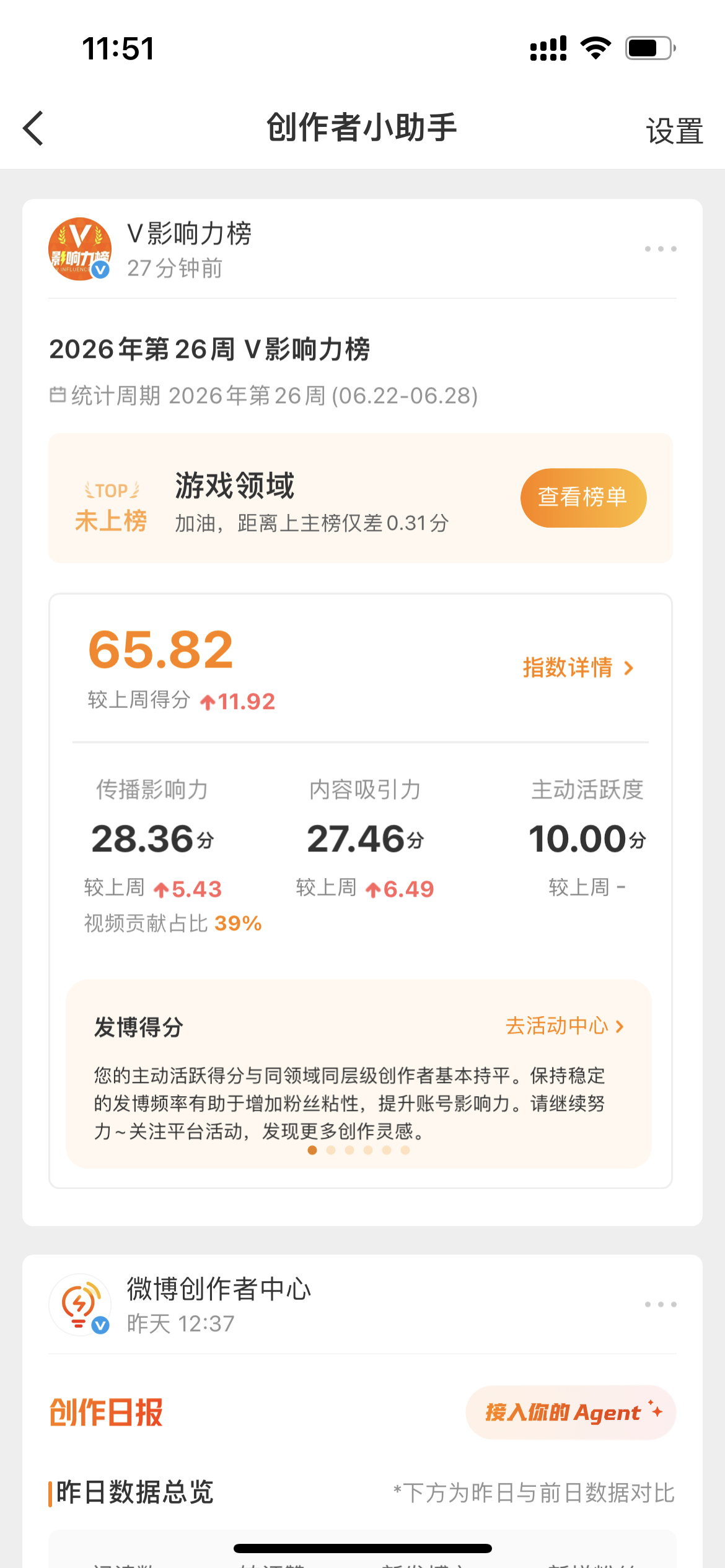Open the 传播影响力 28.36 score

click(x=152, y=838)
